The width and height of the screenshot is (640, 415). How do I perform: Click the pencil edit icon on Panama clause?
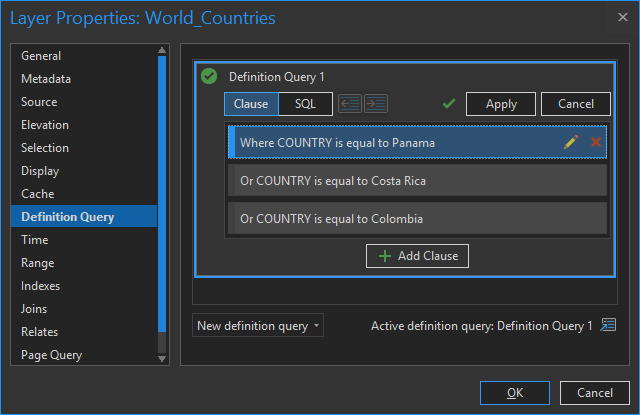[x=571, y=143]
